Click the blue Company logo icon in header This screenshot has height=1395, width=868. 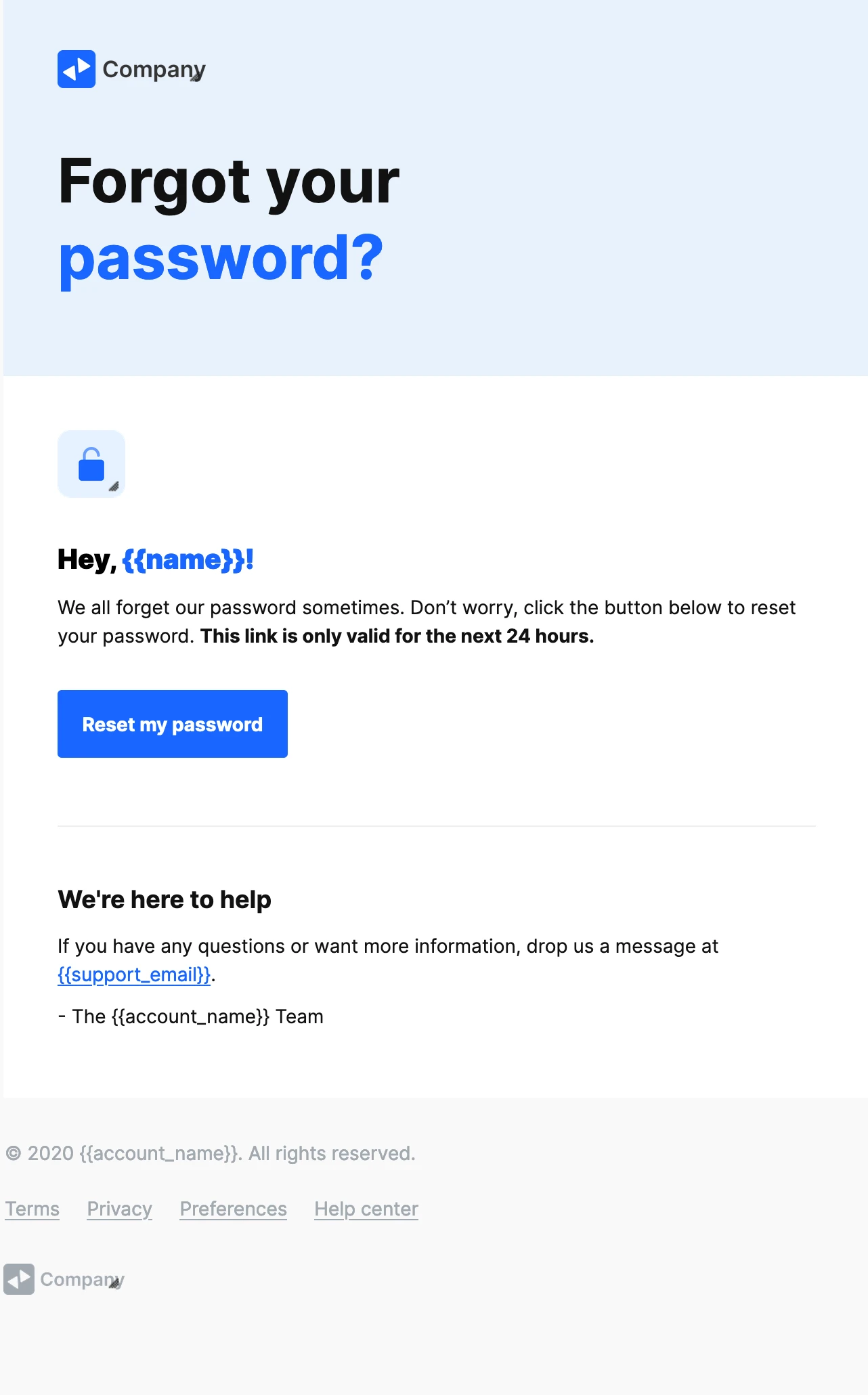77,69
